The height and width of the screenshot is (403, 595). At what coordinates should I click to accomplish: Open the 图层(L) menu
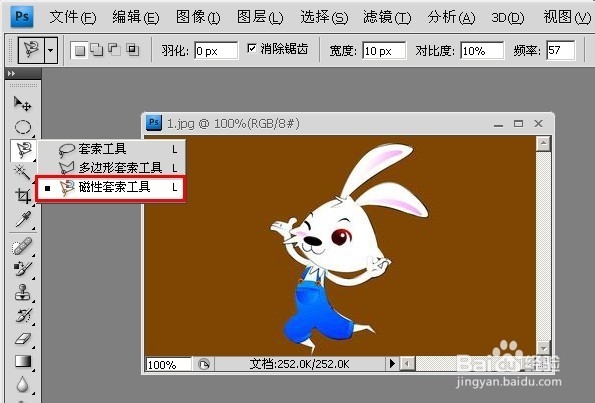point(260,17)
